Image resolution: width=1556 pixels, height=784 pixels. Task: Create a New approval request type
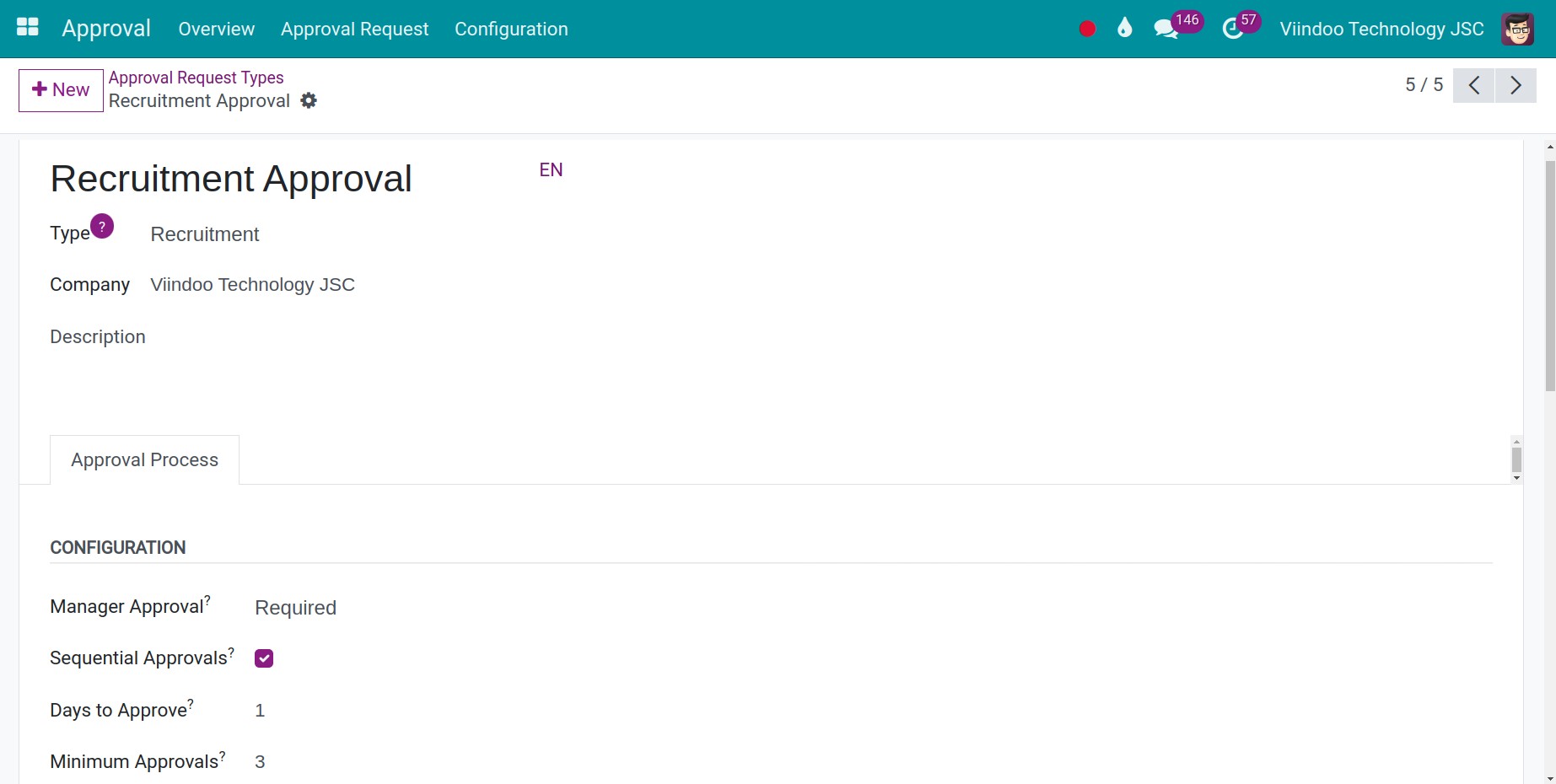pos(61,90)
